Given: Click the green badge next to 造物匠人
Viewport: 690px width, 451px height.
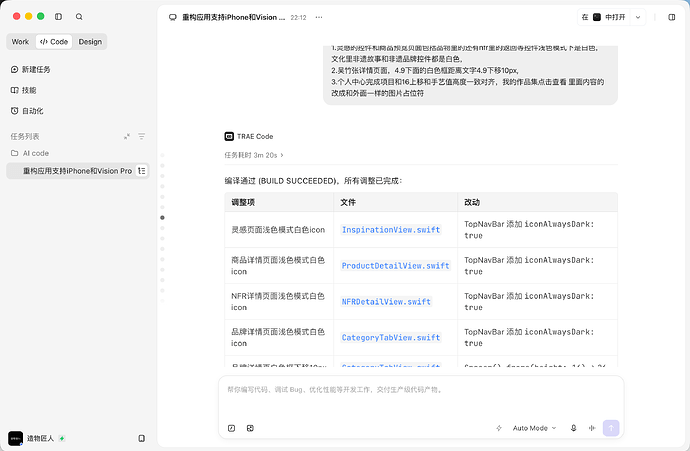Looking at the screenshot, I should [62, 438].
